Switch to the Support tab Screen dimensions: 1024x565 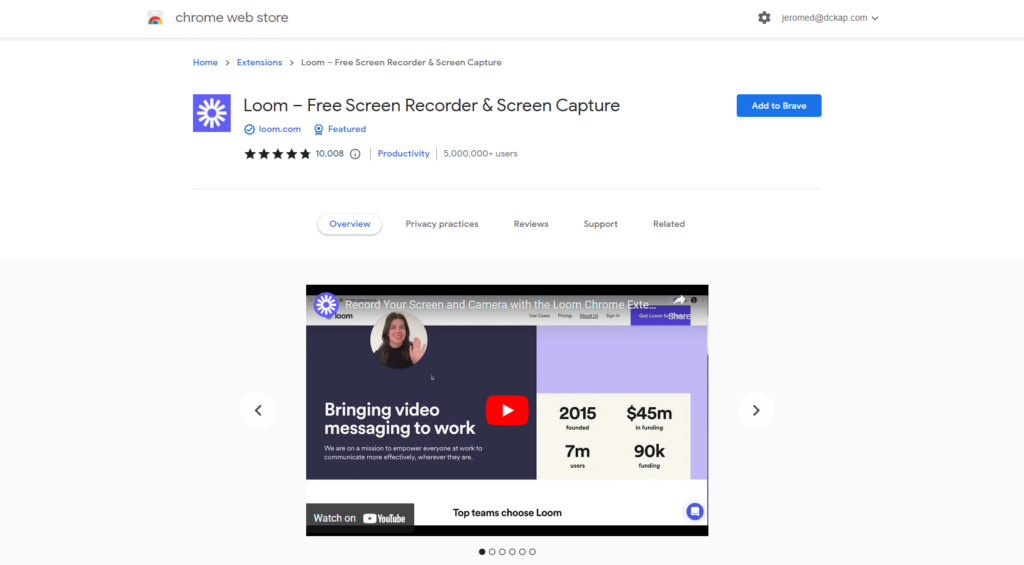[600, 224]
